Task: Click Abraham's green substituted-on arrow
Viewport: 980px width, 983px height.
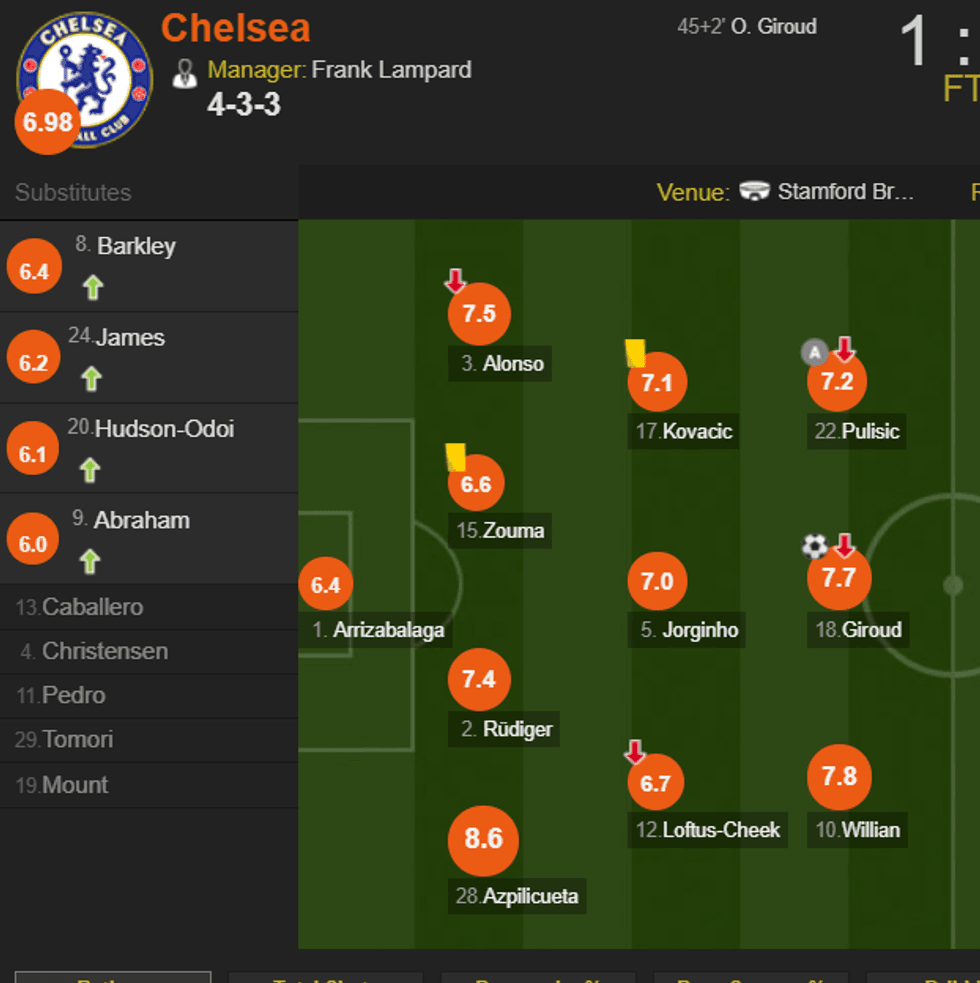Action: tap(91, 562)
